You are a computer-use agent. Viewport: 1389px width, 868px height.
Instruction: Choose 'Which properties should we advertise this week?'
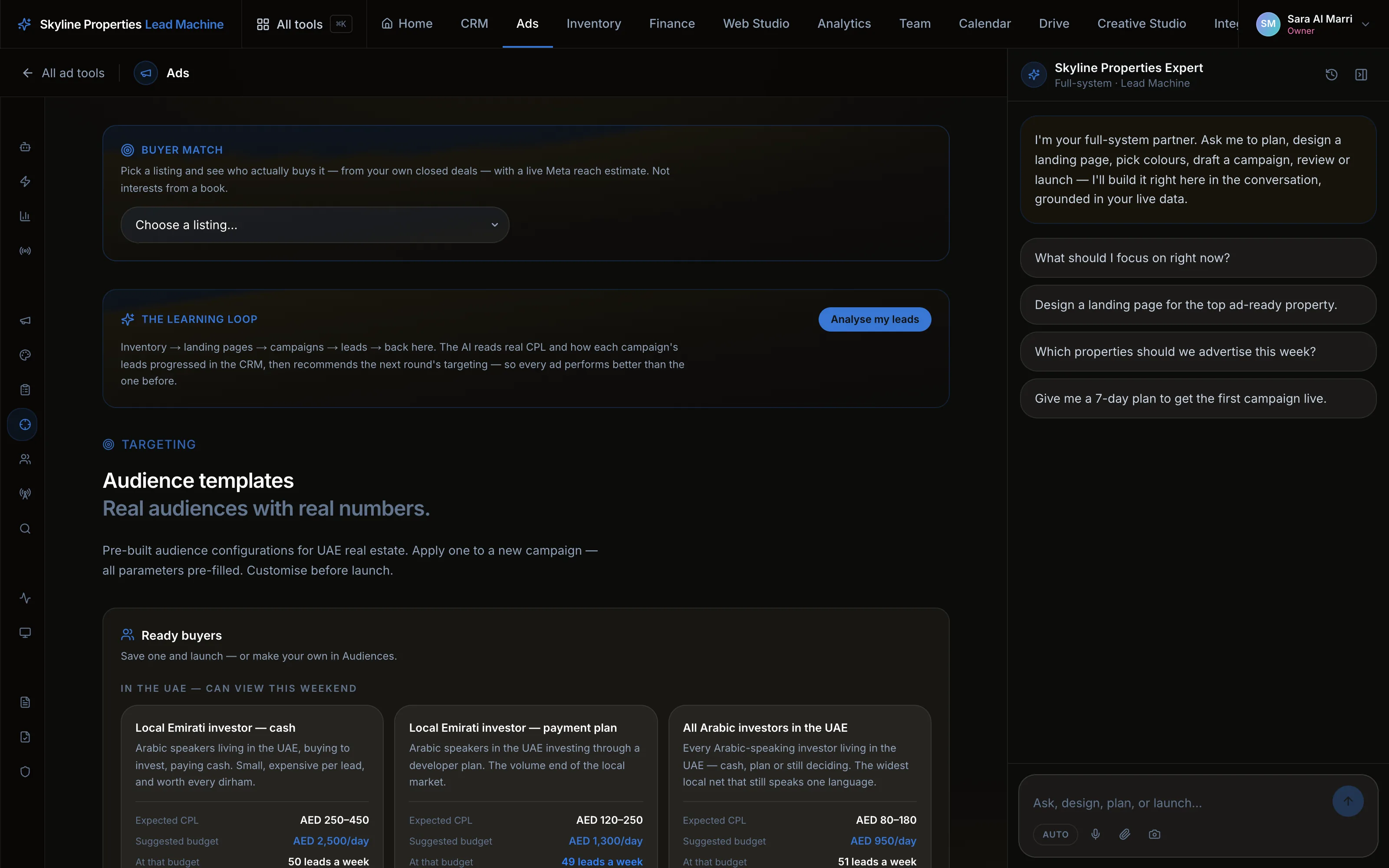pyautogui.click(x=1198, y=352)
